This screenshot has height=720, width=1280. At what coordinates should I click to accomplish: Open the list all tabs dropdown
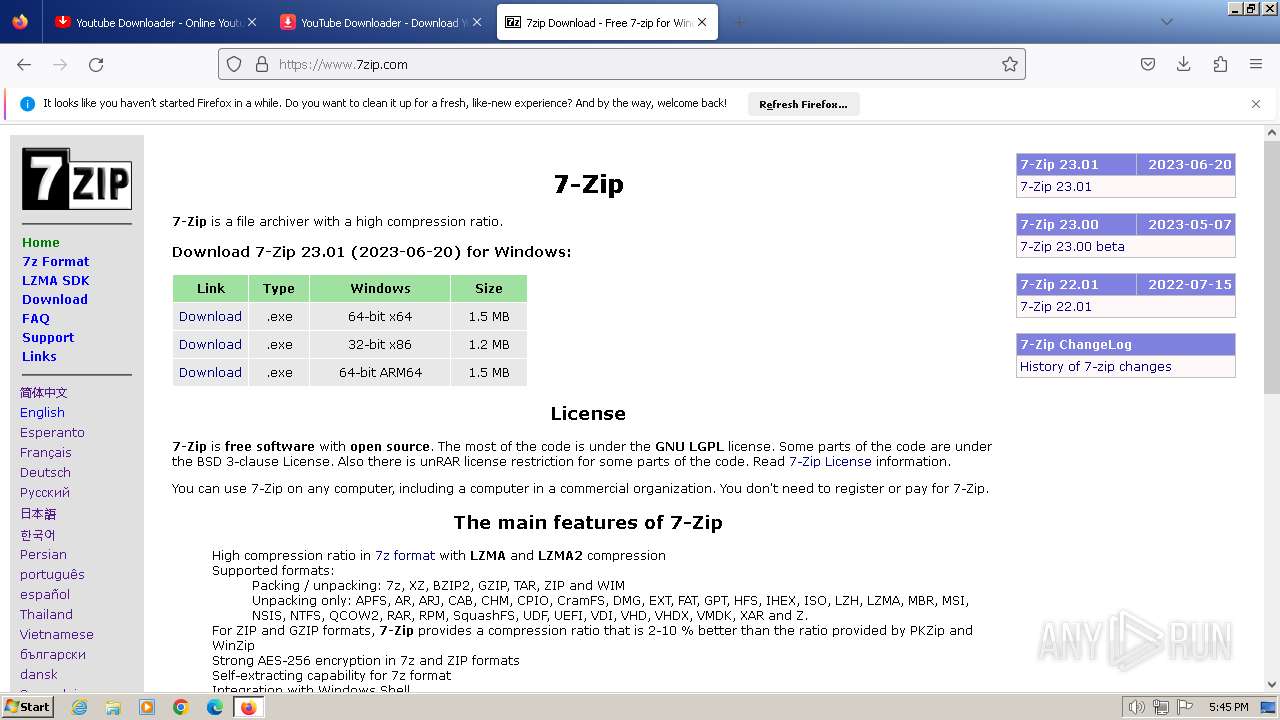(x=1166, y=22)
